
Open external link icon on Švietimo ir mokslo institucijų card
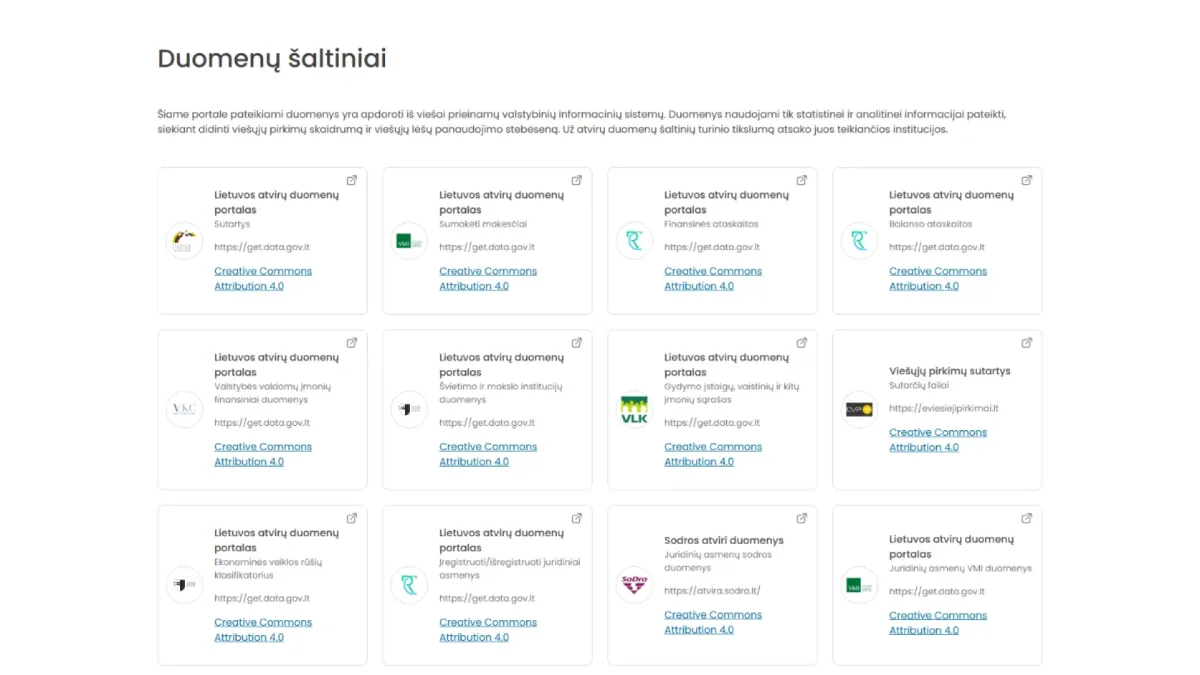[x=577, y=343]
